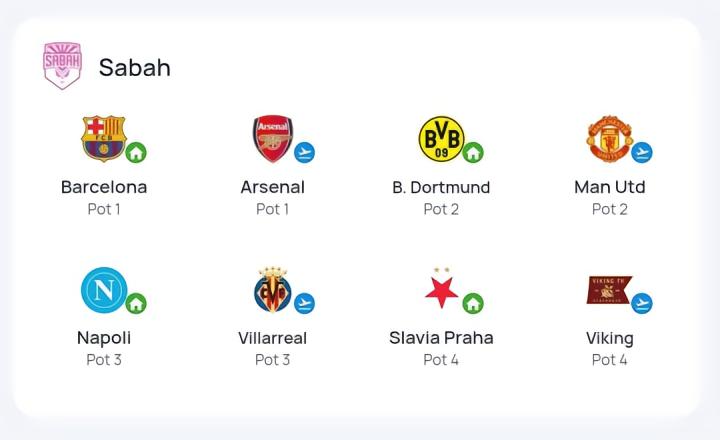Viewport: 720px width, 440px height.
Task: Click the B. Dortmund BVB logo
Action: (441, 139)
